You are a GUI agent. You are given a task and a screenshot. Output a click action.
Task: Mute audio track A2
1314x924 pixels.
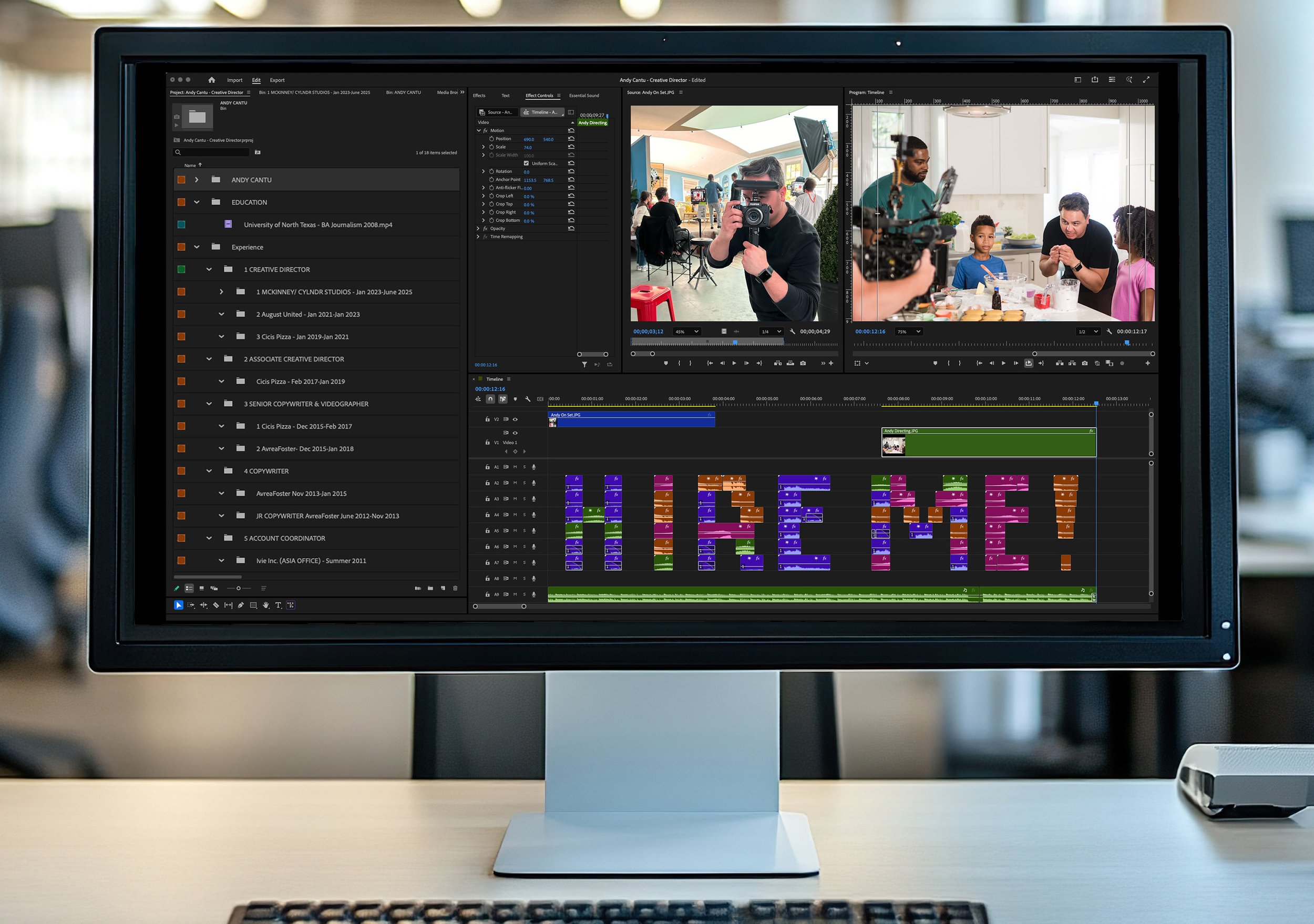515,483
